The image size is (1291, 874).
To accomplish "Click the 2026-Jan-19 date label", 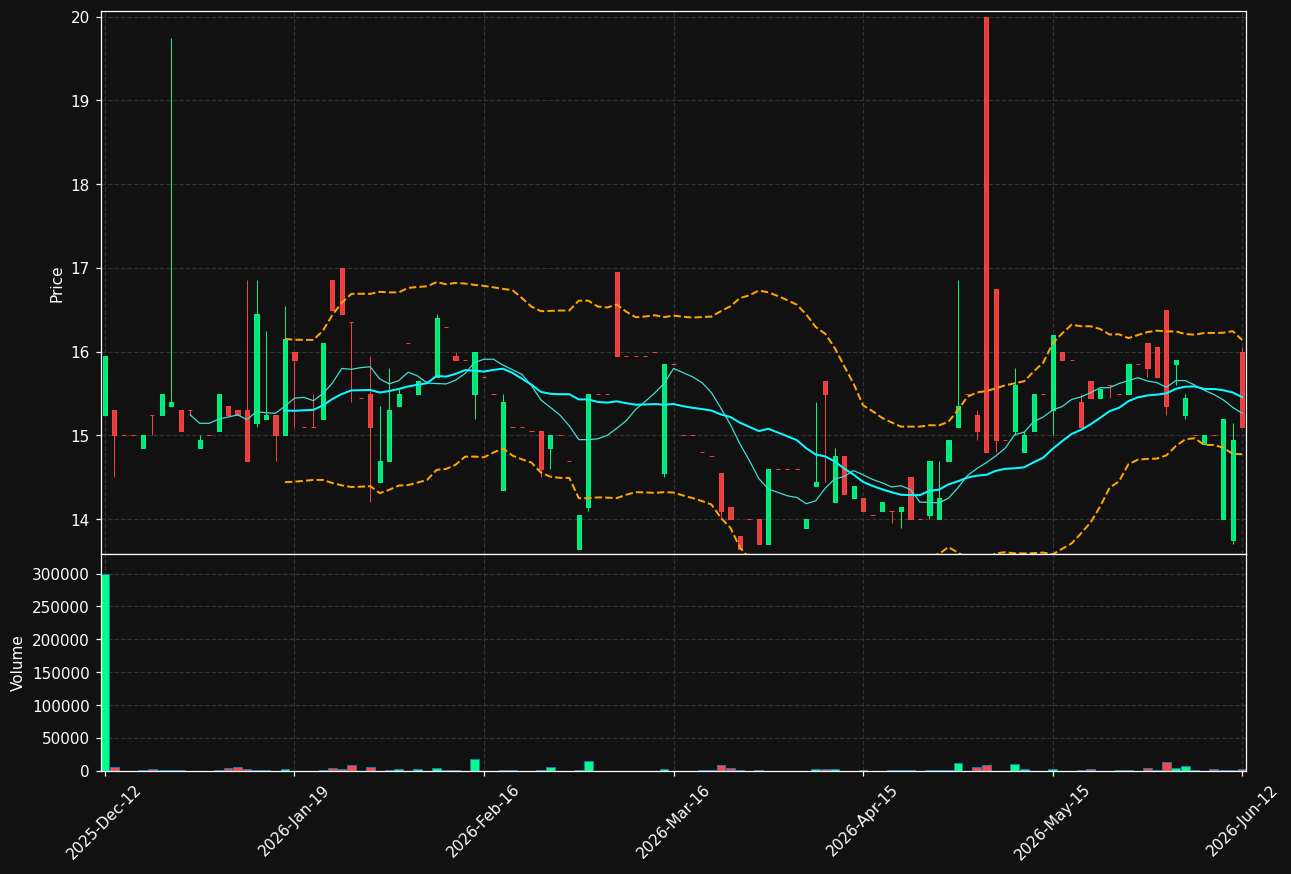I will tap(294, 821).
